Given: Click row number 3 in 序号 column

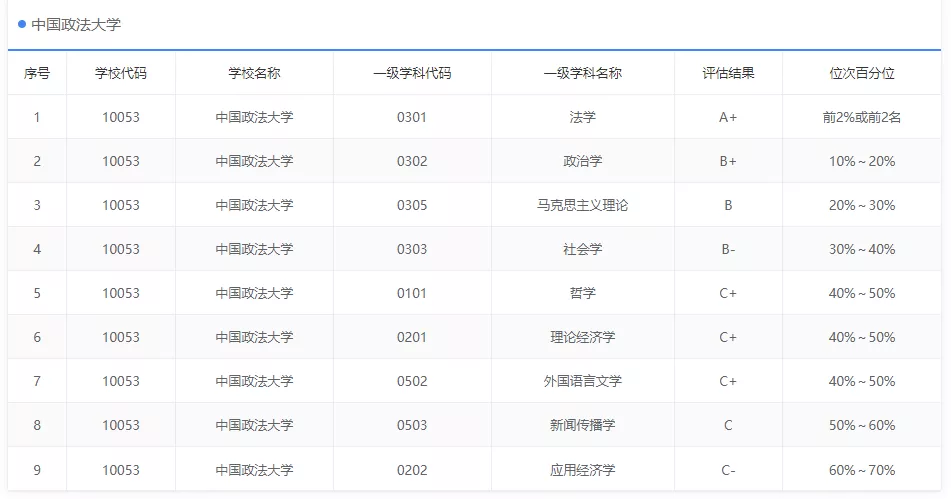Looking at the screenshot, I should tap(37, 205).
